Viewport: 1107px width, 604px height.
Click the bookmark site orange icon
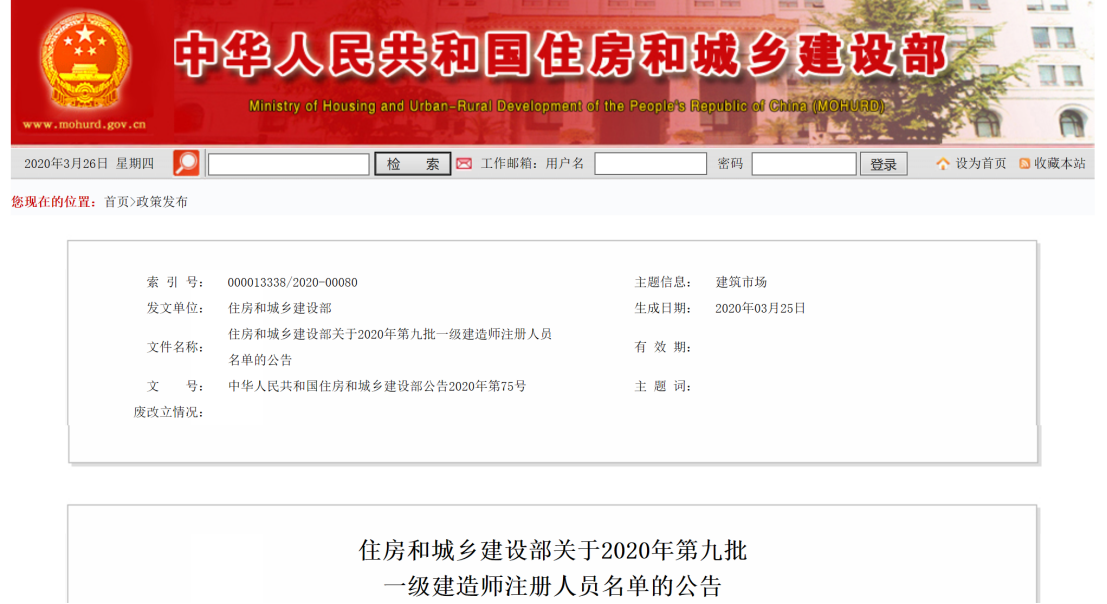coord(1024,164)
